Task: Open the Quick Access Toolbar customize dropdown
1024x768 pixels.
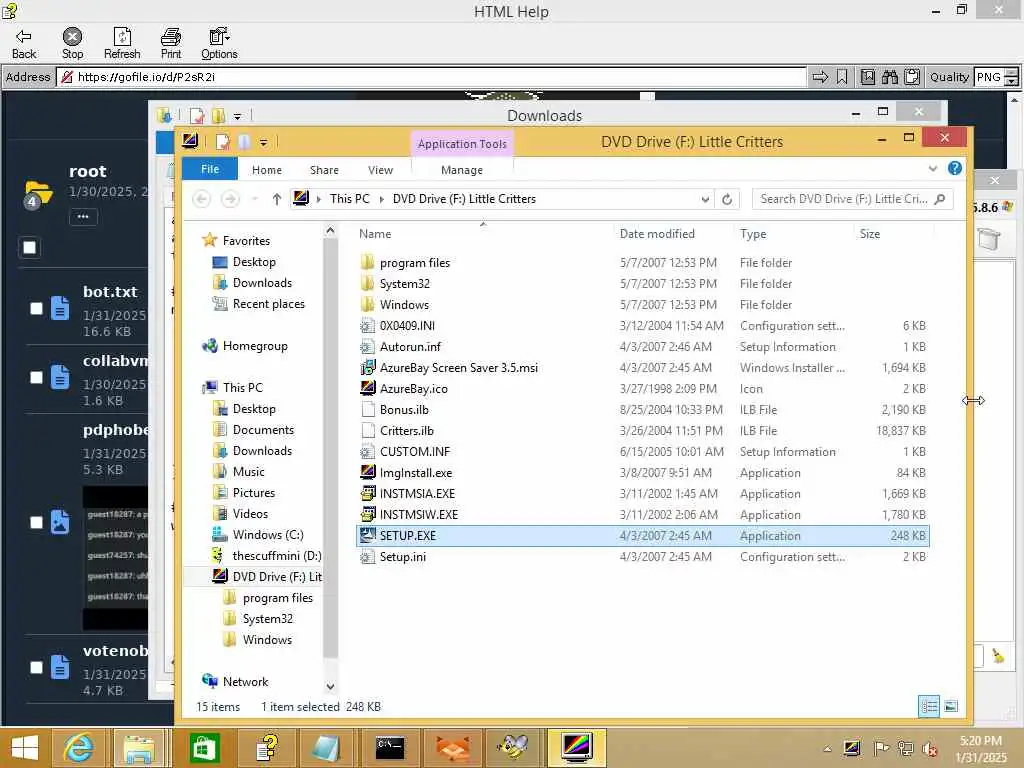Action: pos(263,142)
